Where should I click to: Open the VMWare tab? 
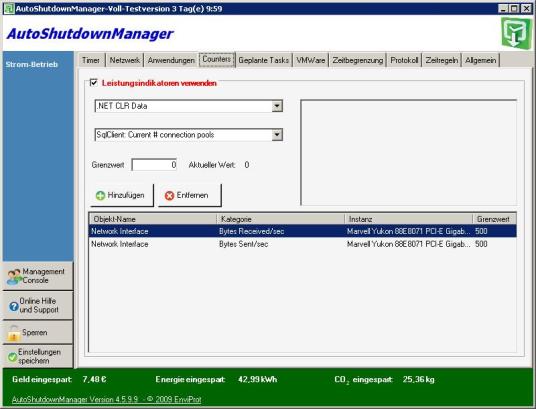(310, 60)
